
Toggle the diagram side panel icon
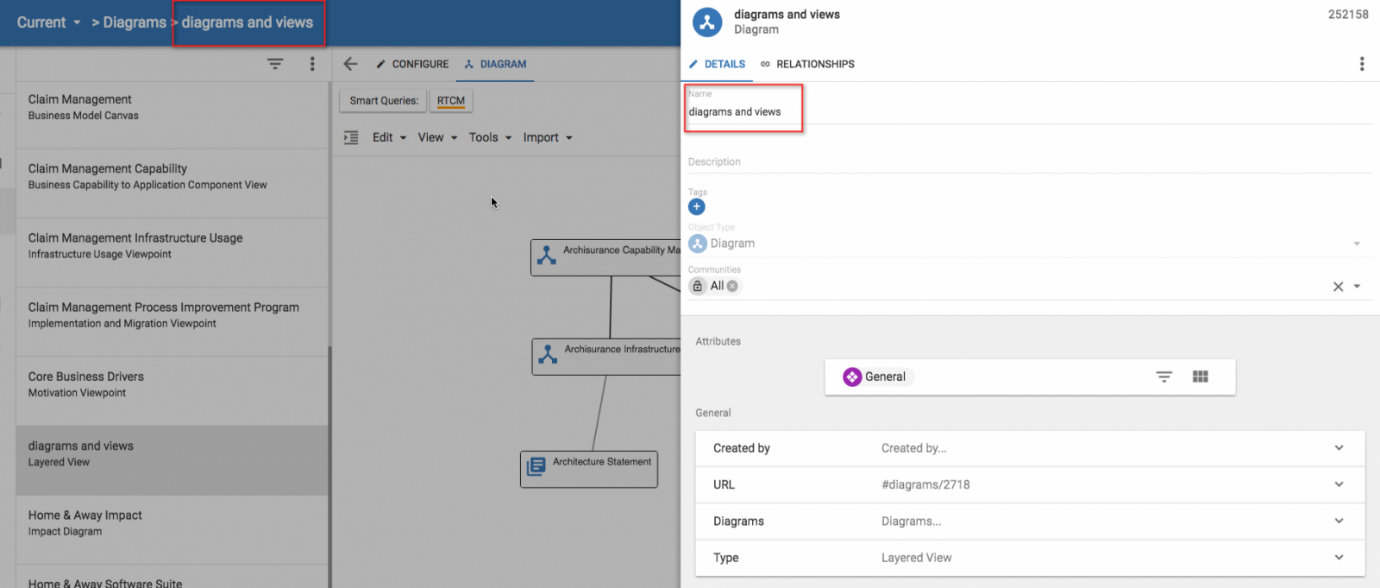click(x=351, y=138)
